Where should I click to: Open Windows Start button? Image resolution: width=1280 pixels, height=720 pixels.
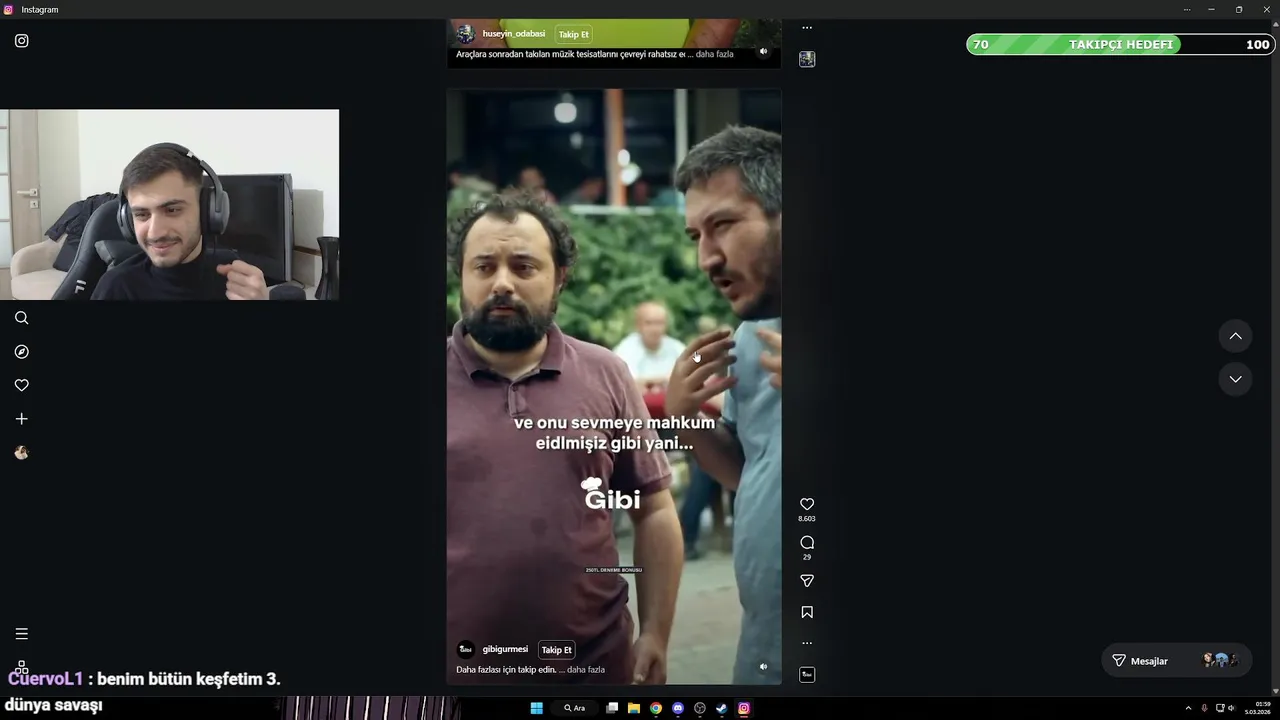pyautogui.click(x=536, y=708)
